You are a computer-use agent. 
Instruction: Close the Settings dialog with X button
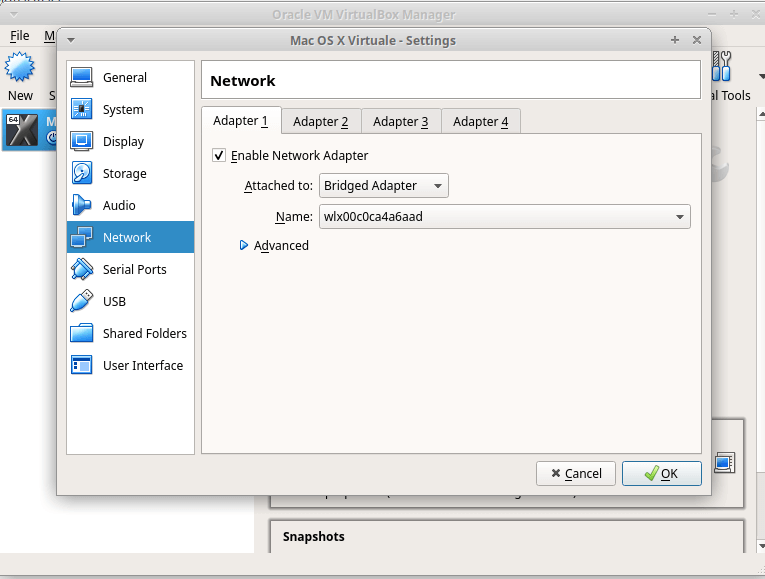[x=697, y=40]
